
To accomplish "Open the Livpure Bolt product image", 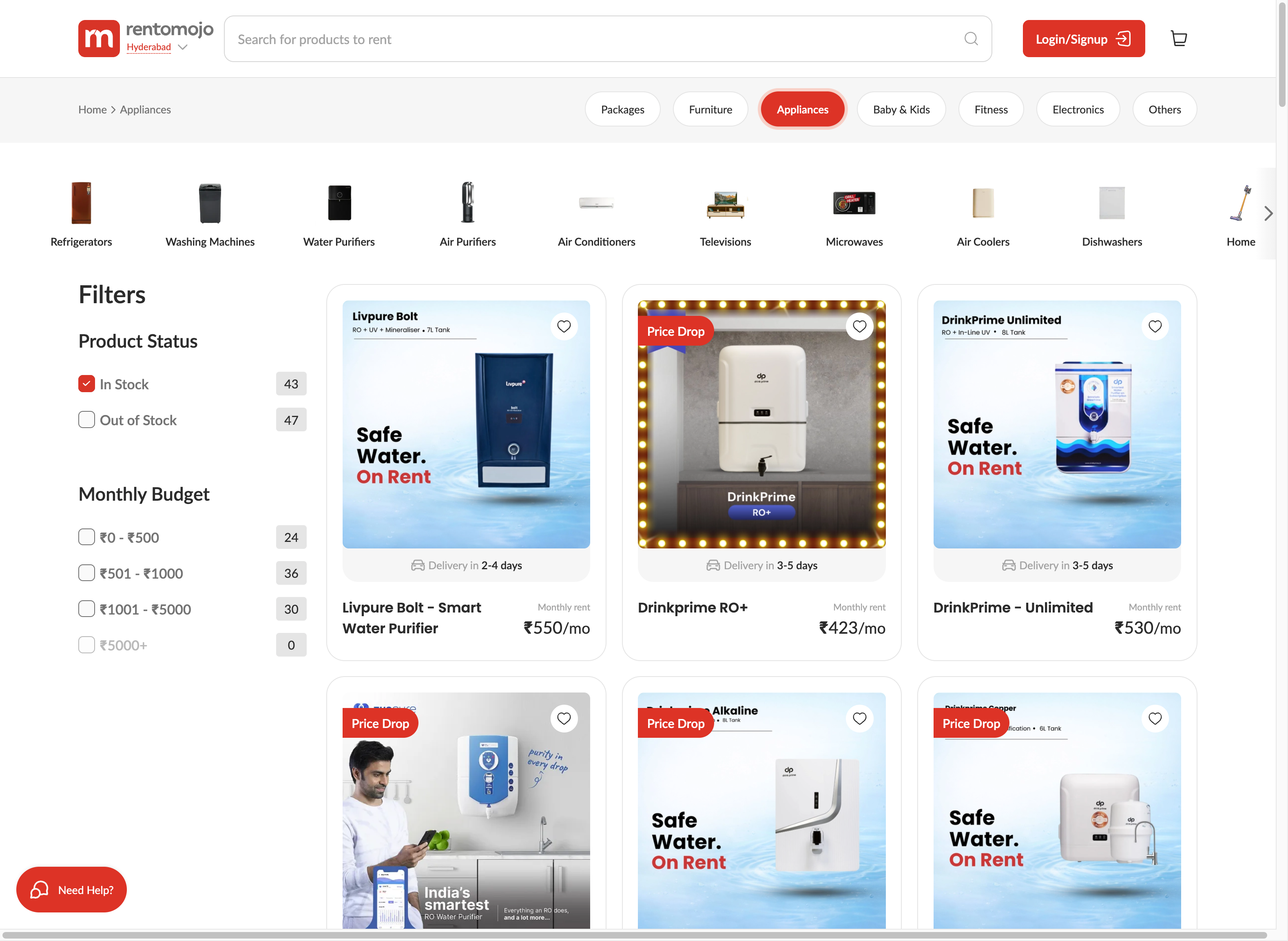I will coord(466,424).
